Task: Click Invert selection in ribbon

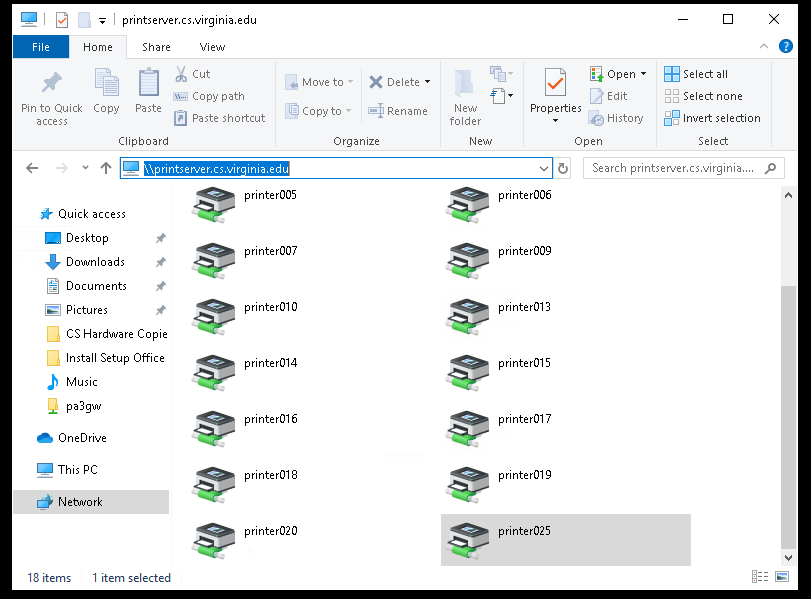Action: pyautogui.click(x=712, y=118)
